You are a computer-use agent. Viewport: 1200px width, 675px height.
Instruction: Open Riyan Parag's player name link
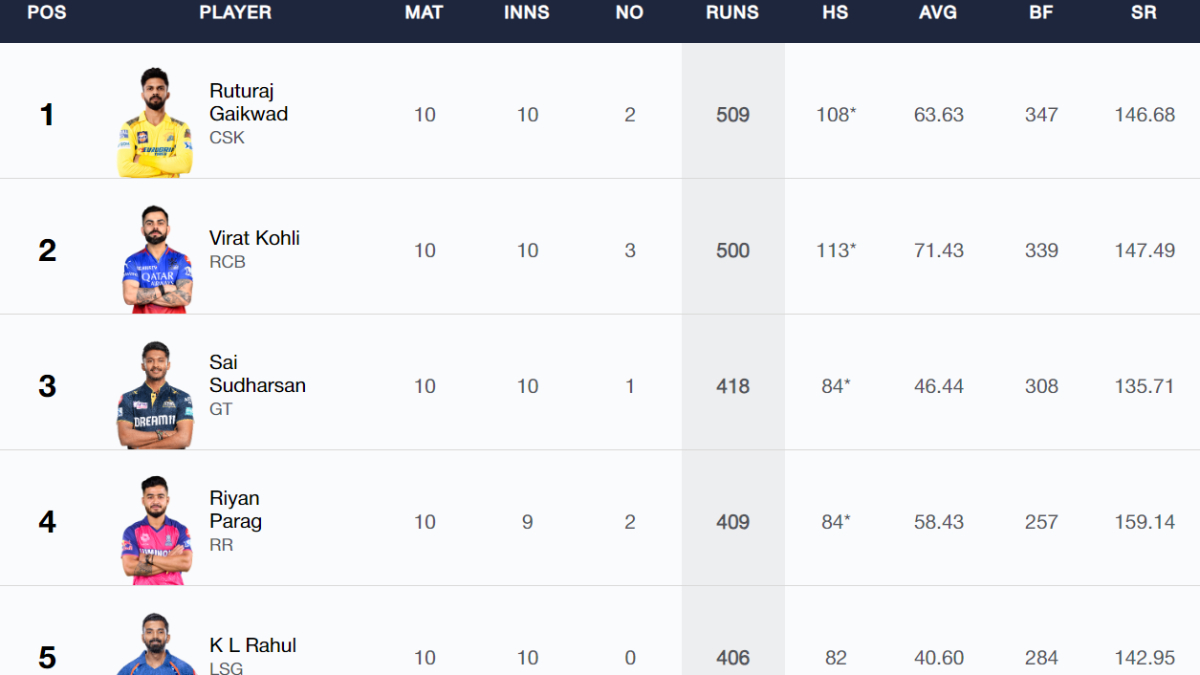pyautogui.click(x=235, y=509)
